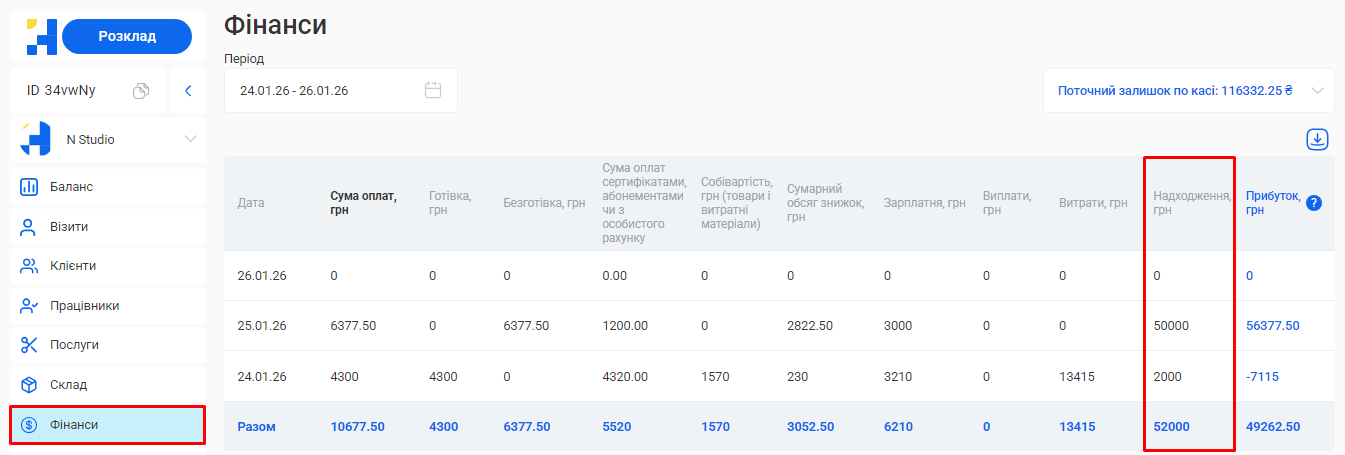Click the profit value 56377.50 link

click(x=1272, y=326)
